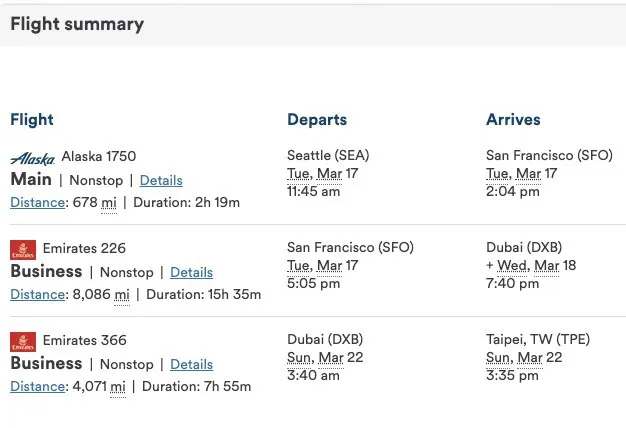The height and width of the screenshot is (428, 626).
Task: Click the Departs column header
Action: coord(317,120)
